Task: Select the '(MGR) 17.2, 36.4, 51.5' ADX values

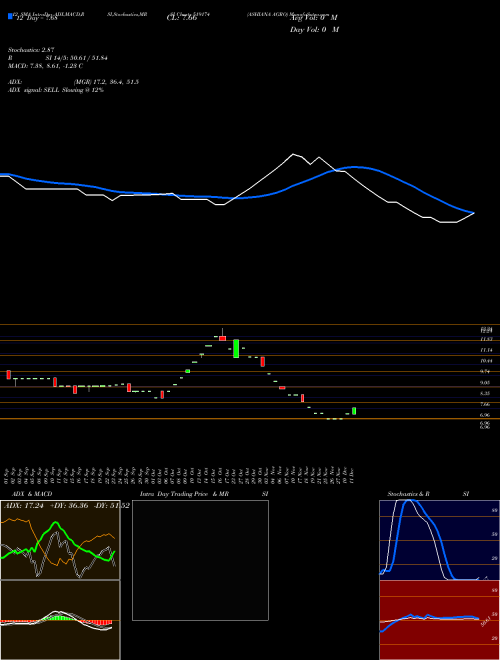Action: click(106, 82)
